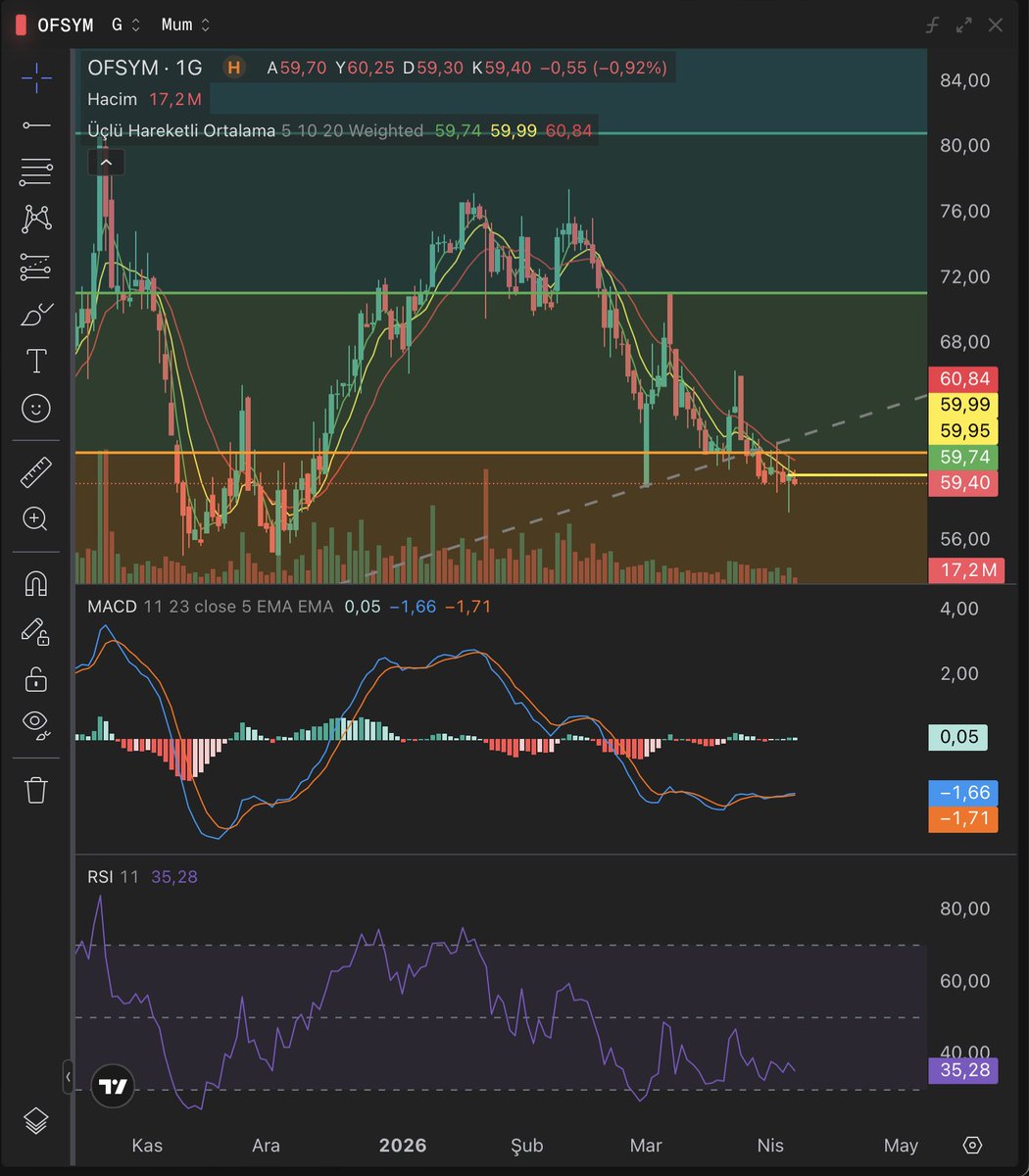Click the trash icon to remove drawings
This screenshot has height=1176, width=1029.
coord(36,789)
